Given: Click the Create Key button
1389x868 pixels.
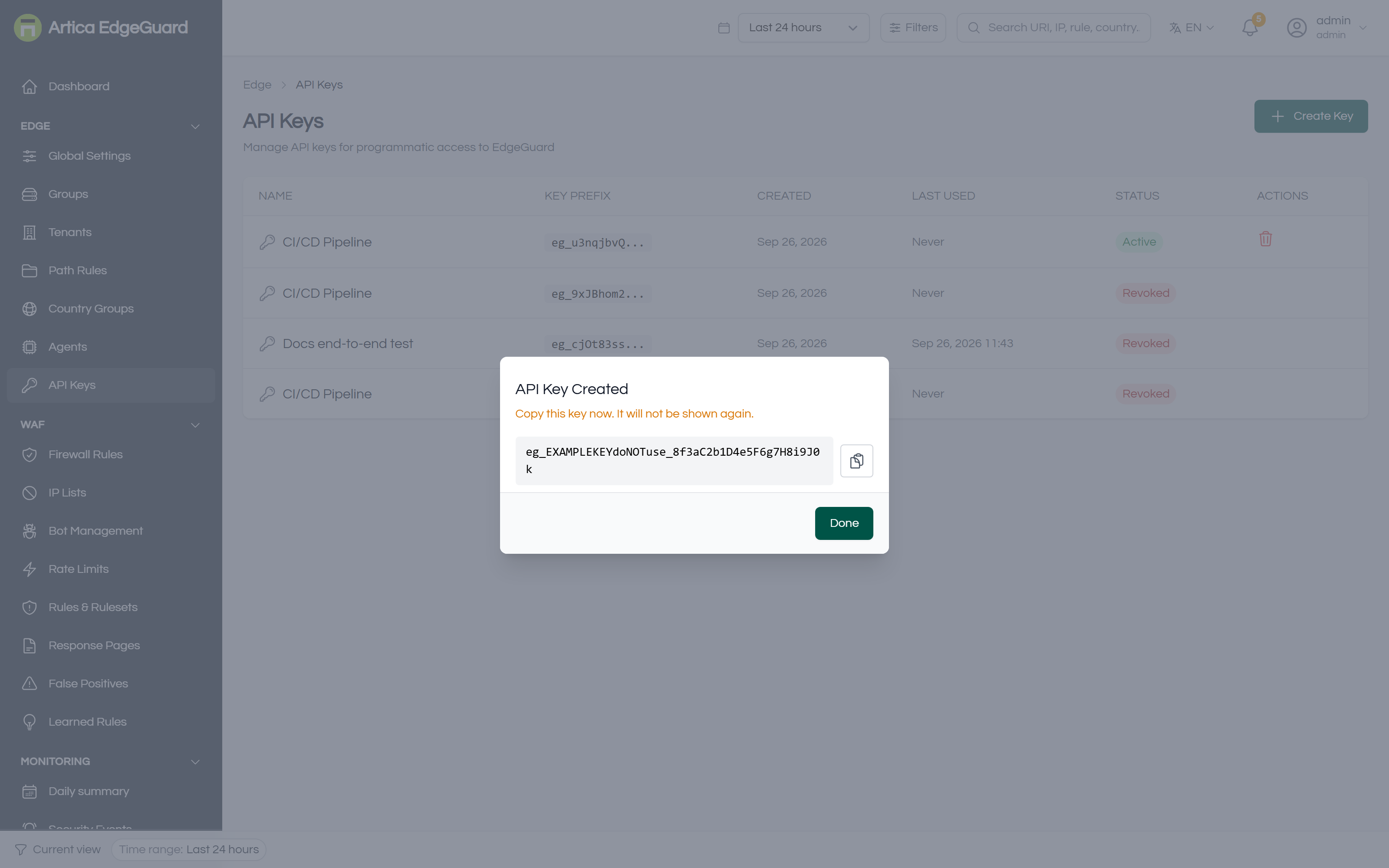Looking at the screenshot, I should pos(1311,116).
